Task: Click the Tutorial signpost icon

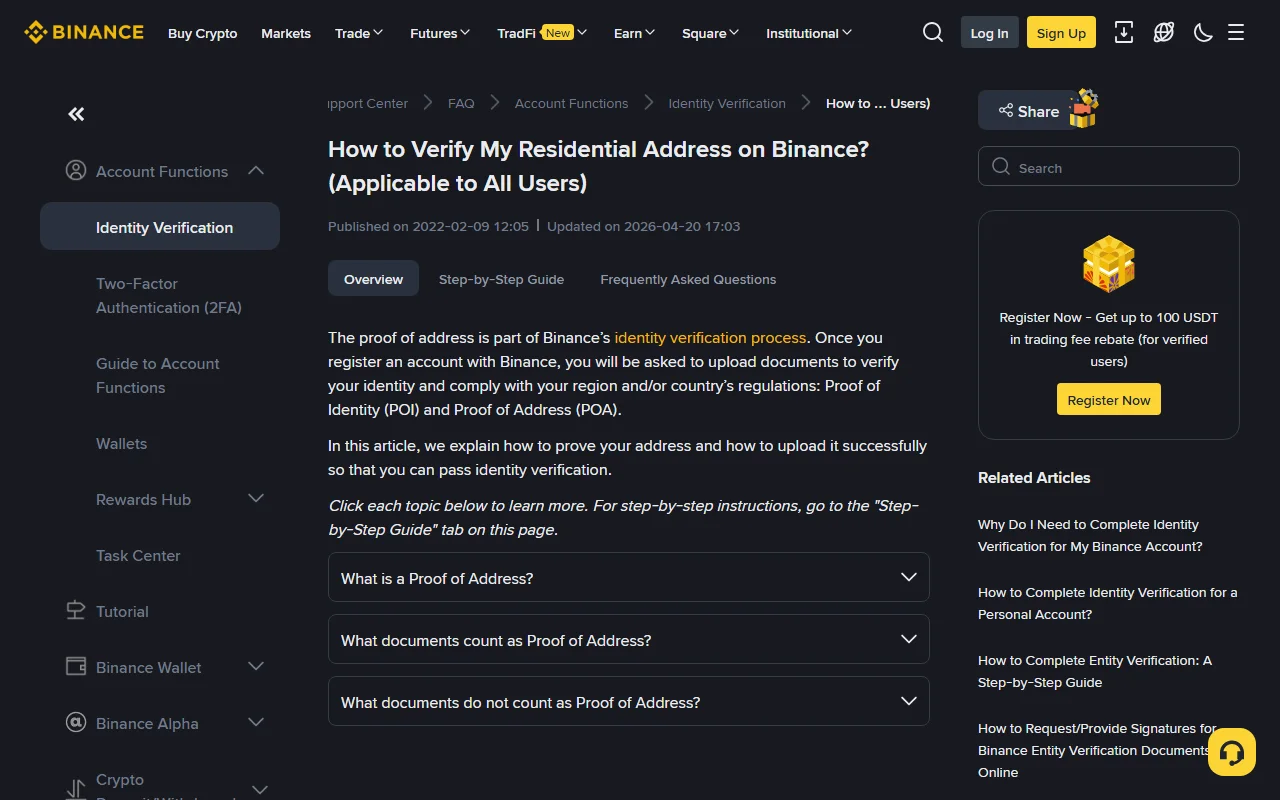Action: (76, 611)
